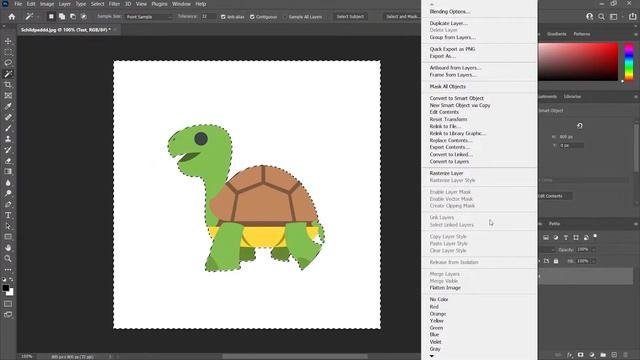Open the workspace switcher icon
Viewport: 640px width, 360px height.
(613, 17)
